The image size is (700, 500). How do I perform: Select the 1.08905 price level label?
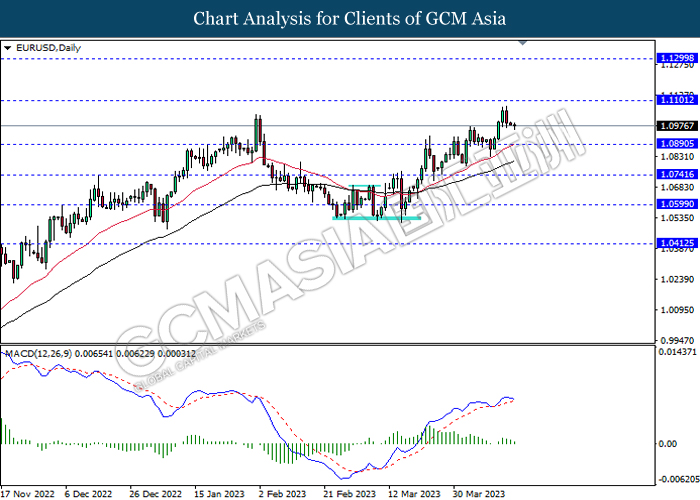[x=677, y=144]
